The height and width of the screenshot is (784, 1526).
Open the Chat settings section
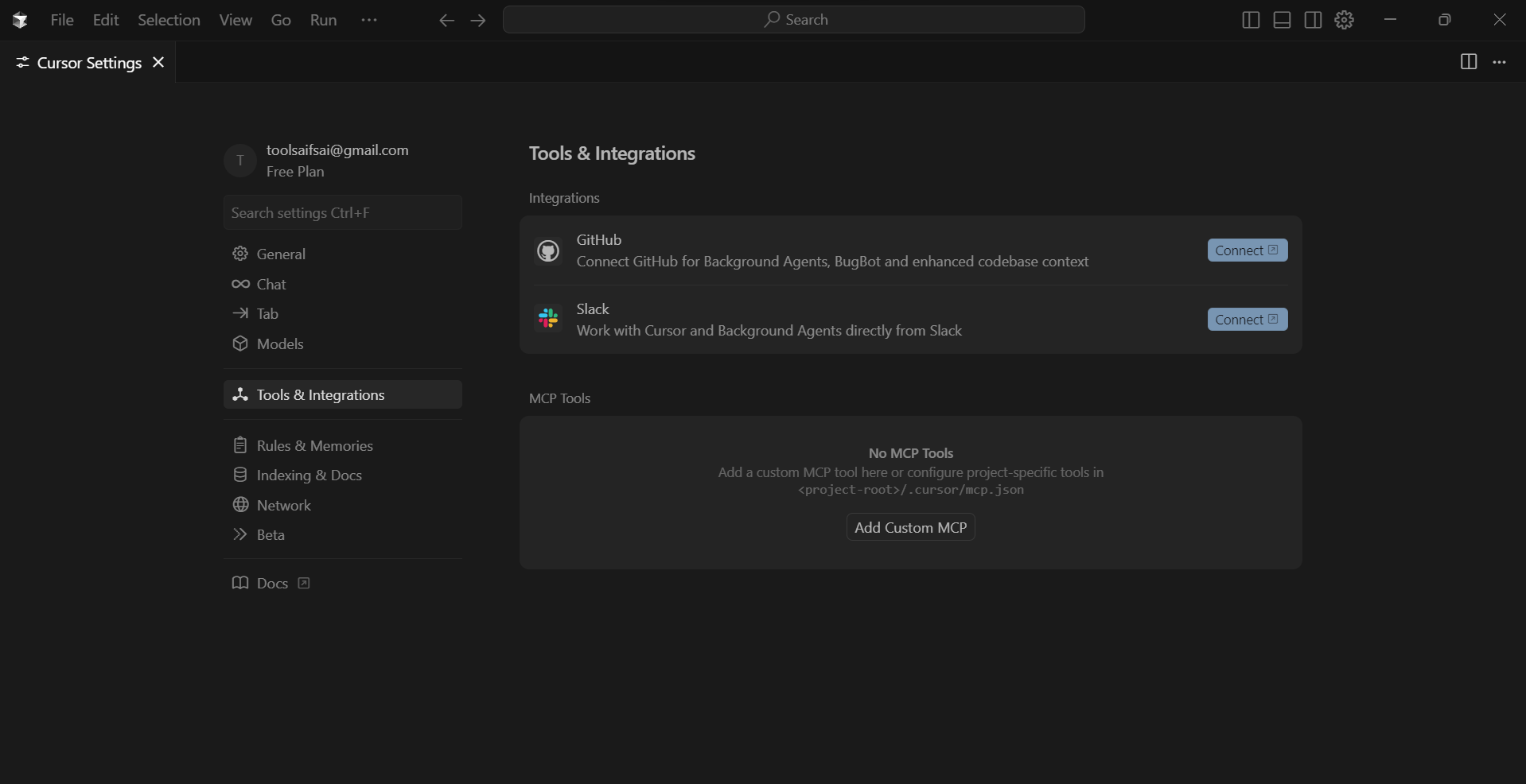click(x=343, y=284)
